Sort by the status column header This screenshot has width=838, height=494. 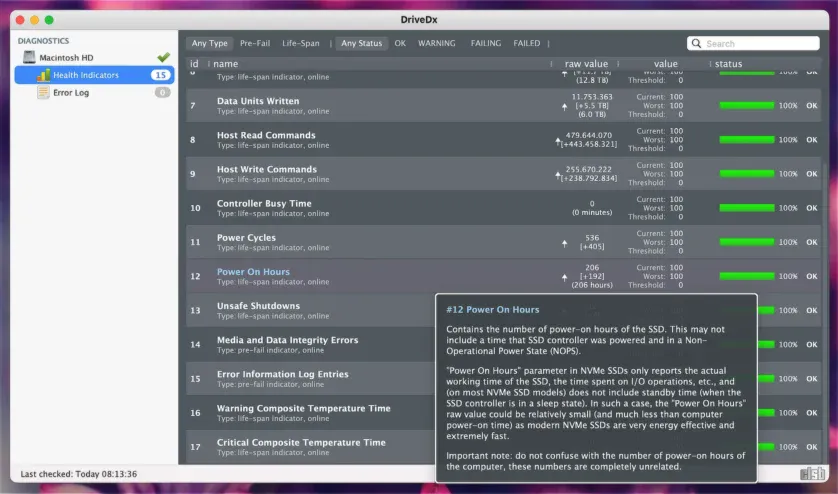pyautogui.click(x=728, y=64)
